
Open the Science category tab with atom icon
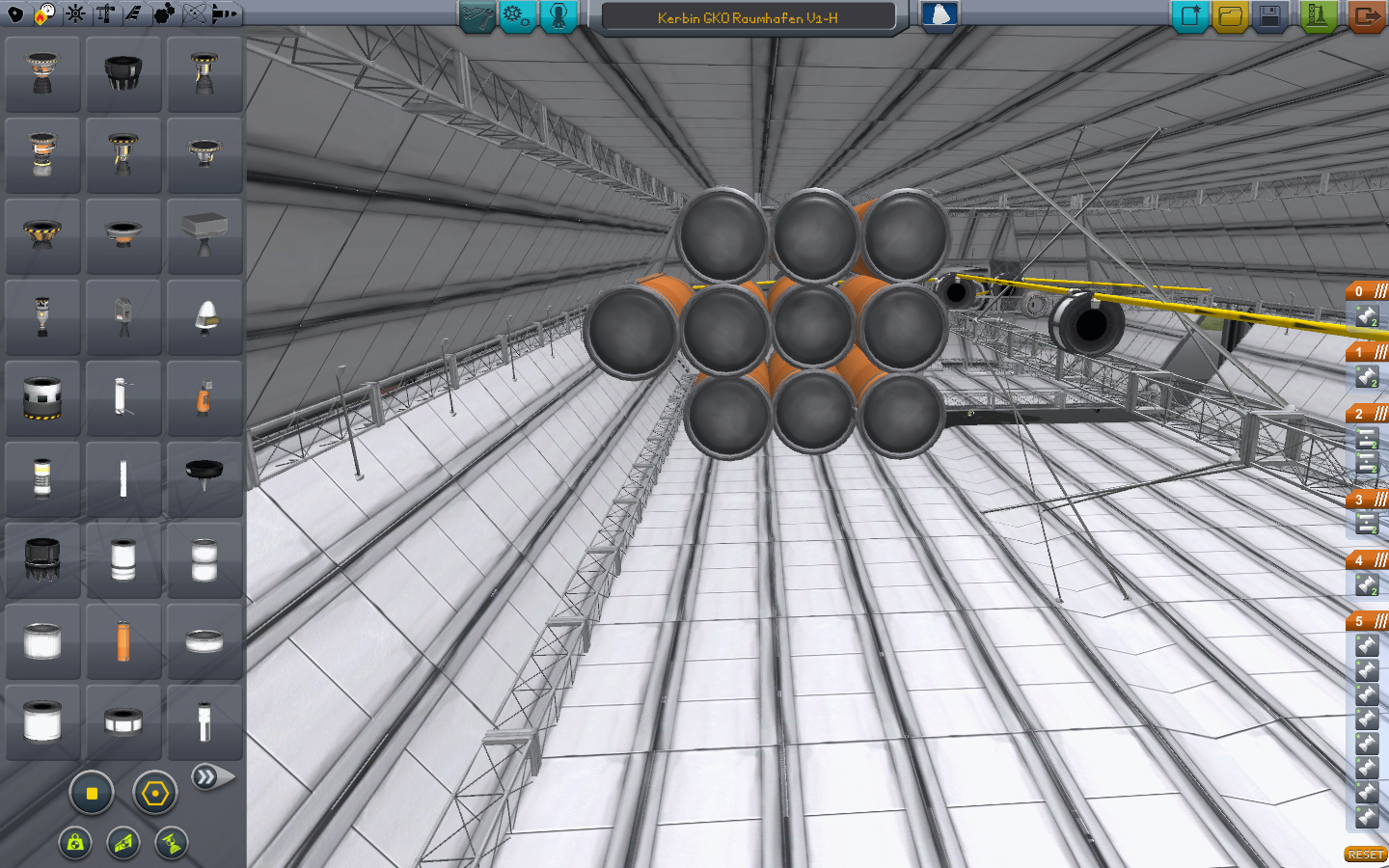(195, 14)
